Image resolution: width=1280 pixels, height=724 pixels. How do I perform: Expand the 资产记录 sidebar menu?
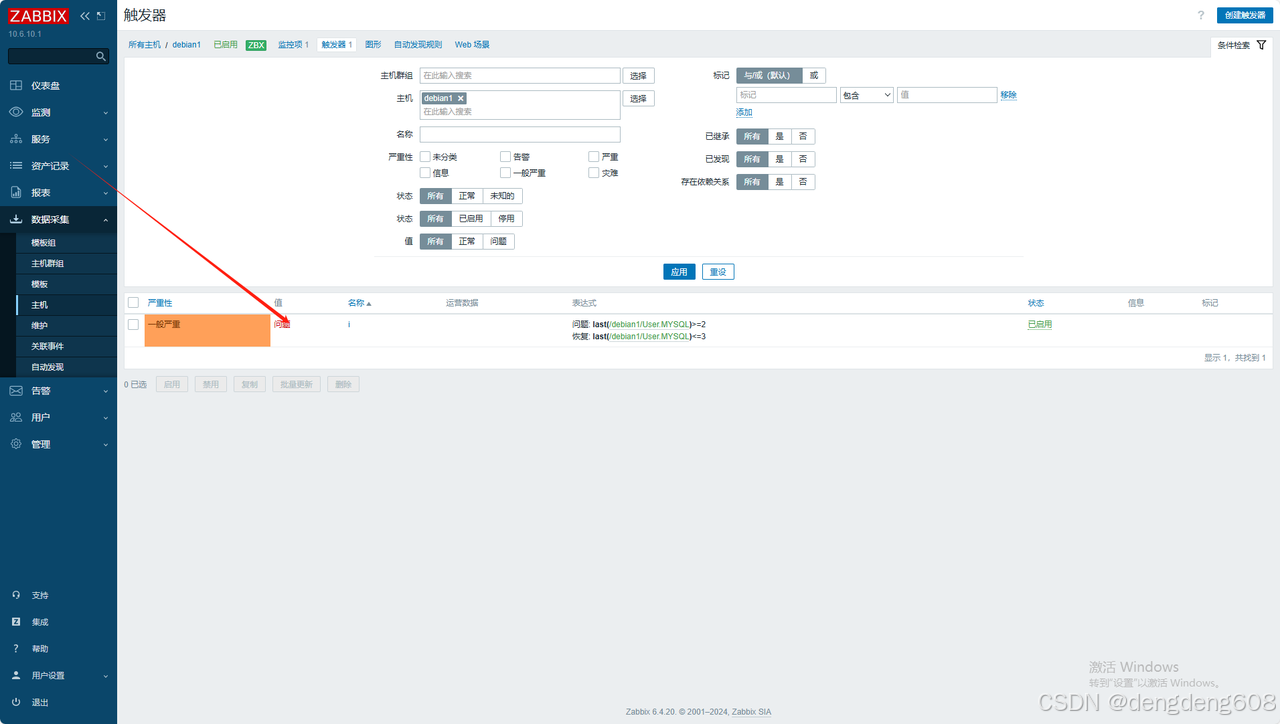pyautogui.click(x=106, y=166)
